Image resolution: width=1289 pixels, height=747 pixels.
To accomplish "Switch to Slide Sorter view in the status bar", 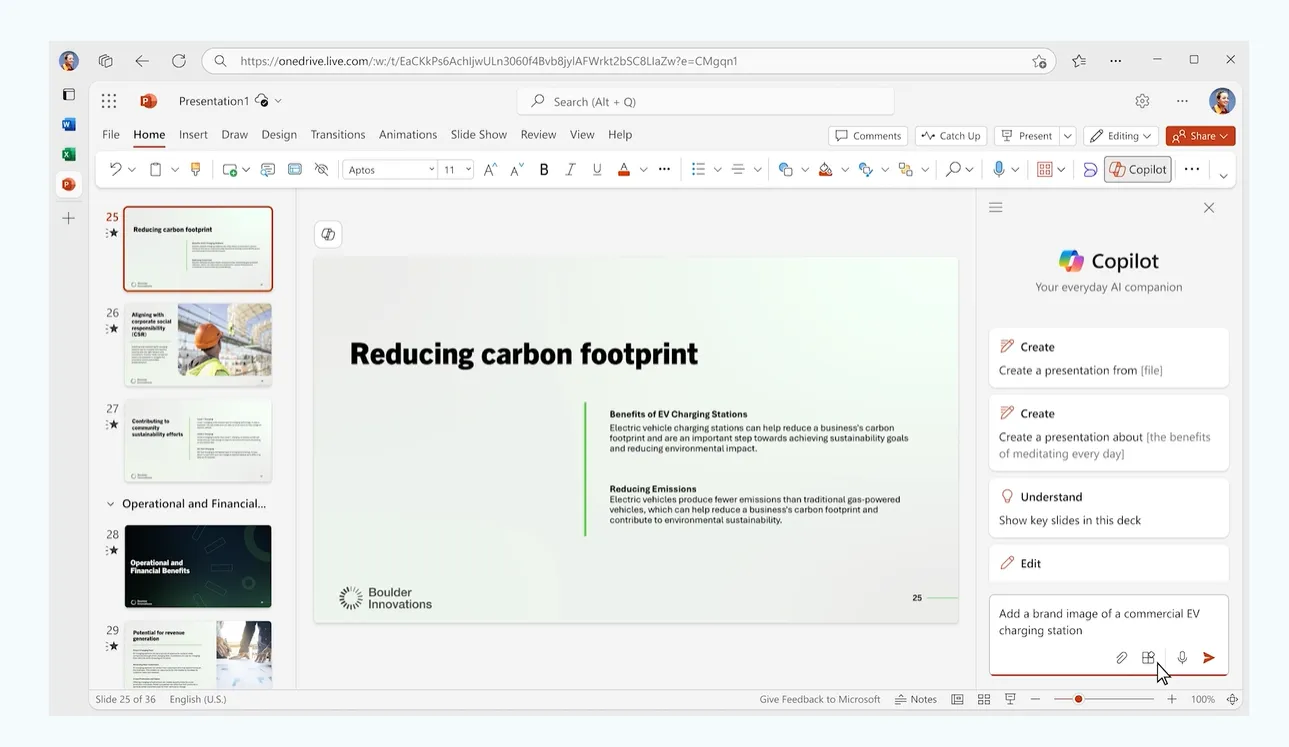I will (x=984, y=699).
